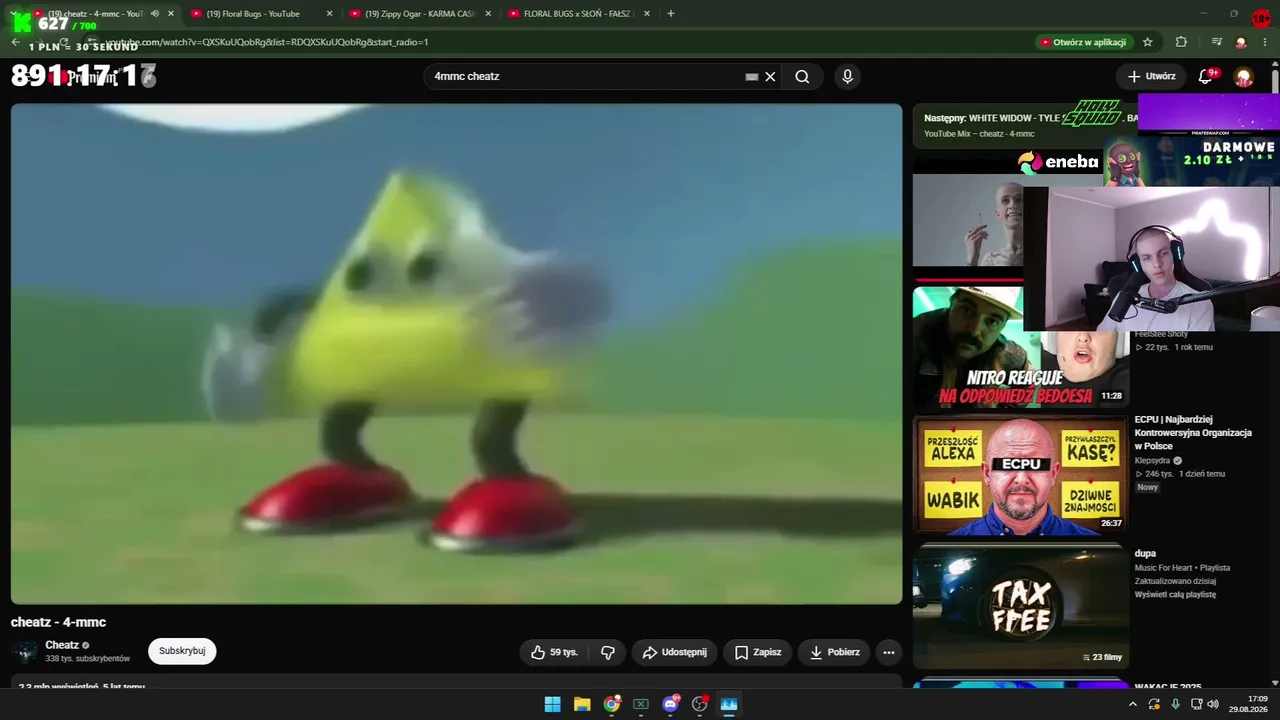Switch to the Floral Bugs - YouTube tab
This screenshot has width=1280, height=720.
click(258, 14)
